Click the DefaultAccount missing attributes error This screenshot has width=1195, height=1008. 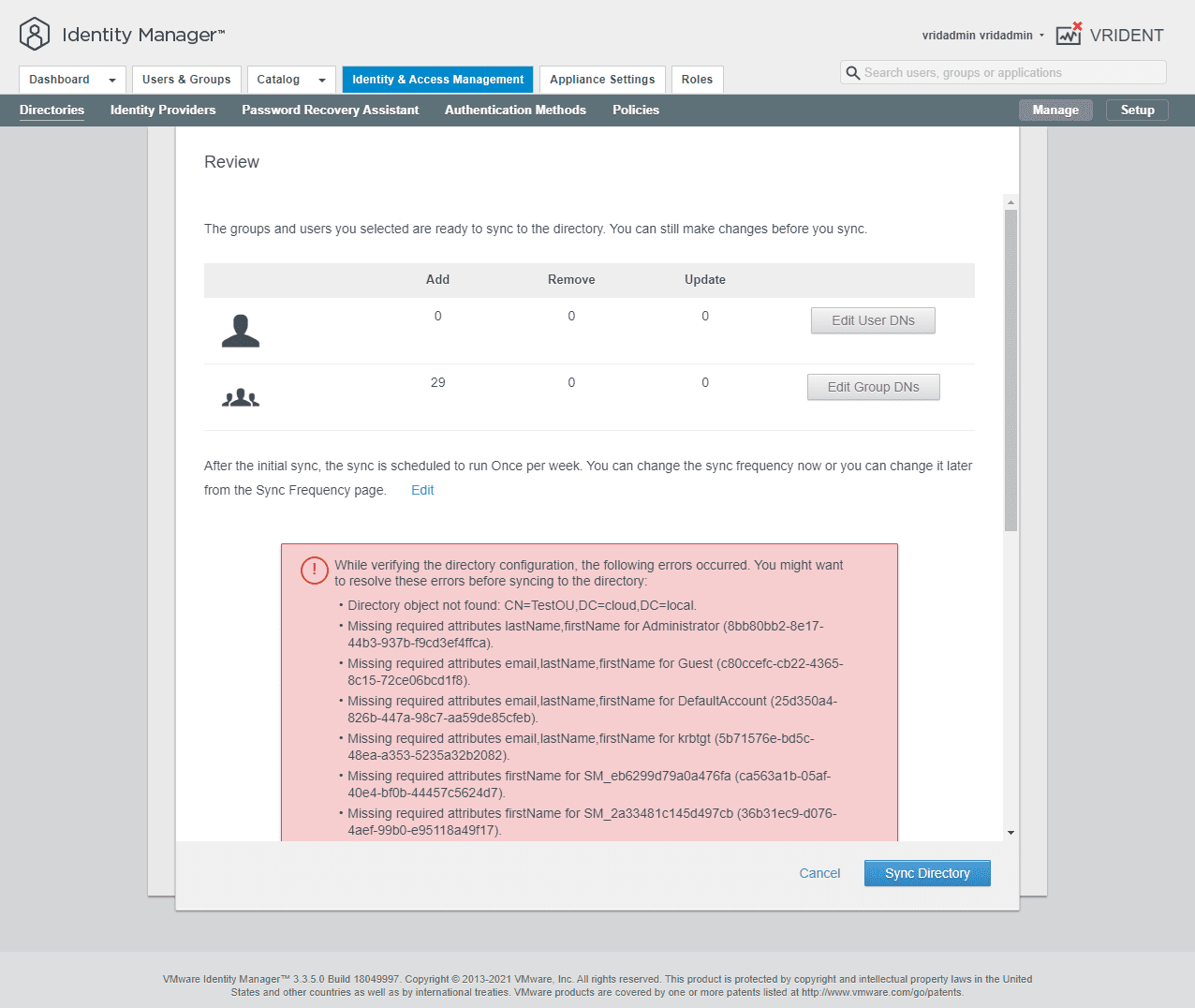pos(593,709)
